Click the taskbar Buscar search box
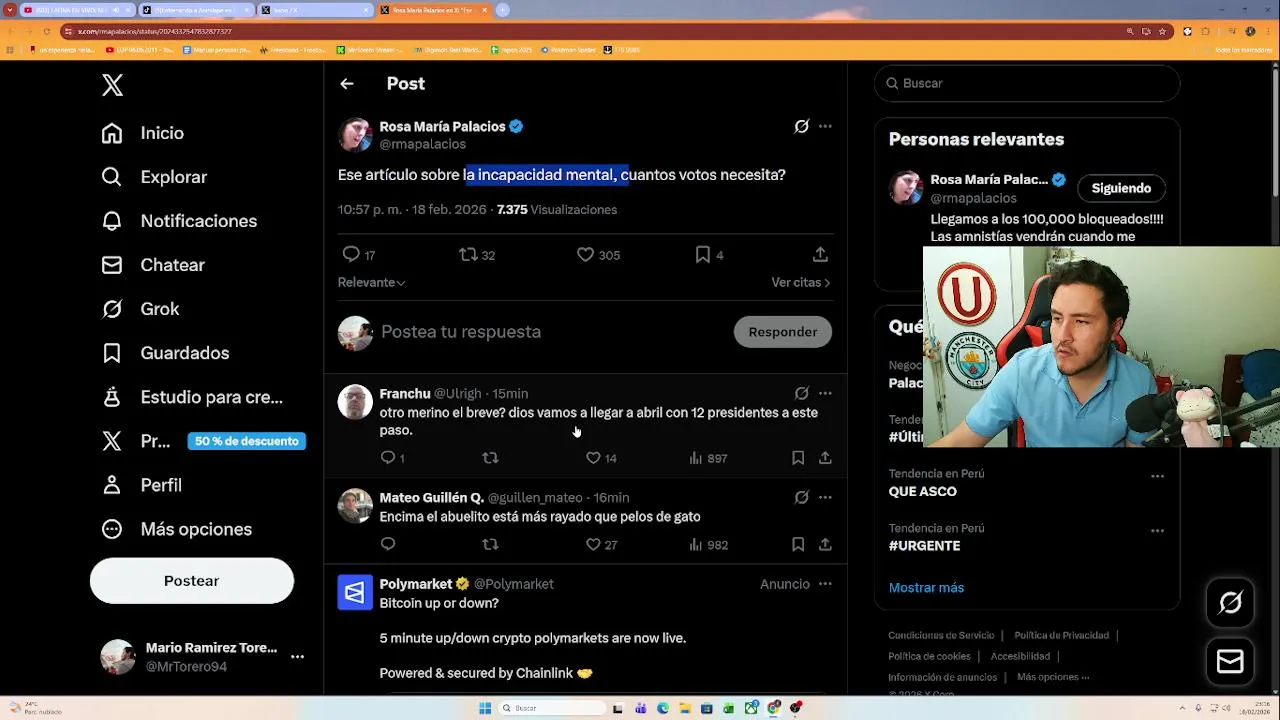This screenshot has height=720, width=1280. coord(553,708)
